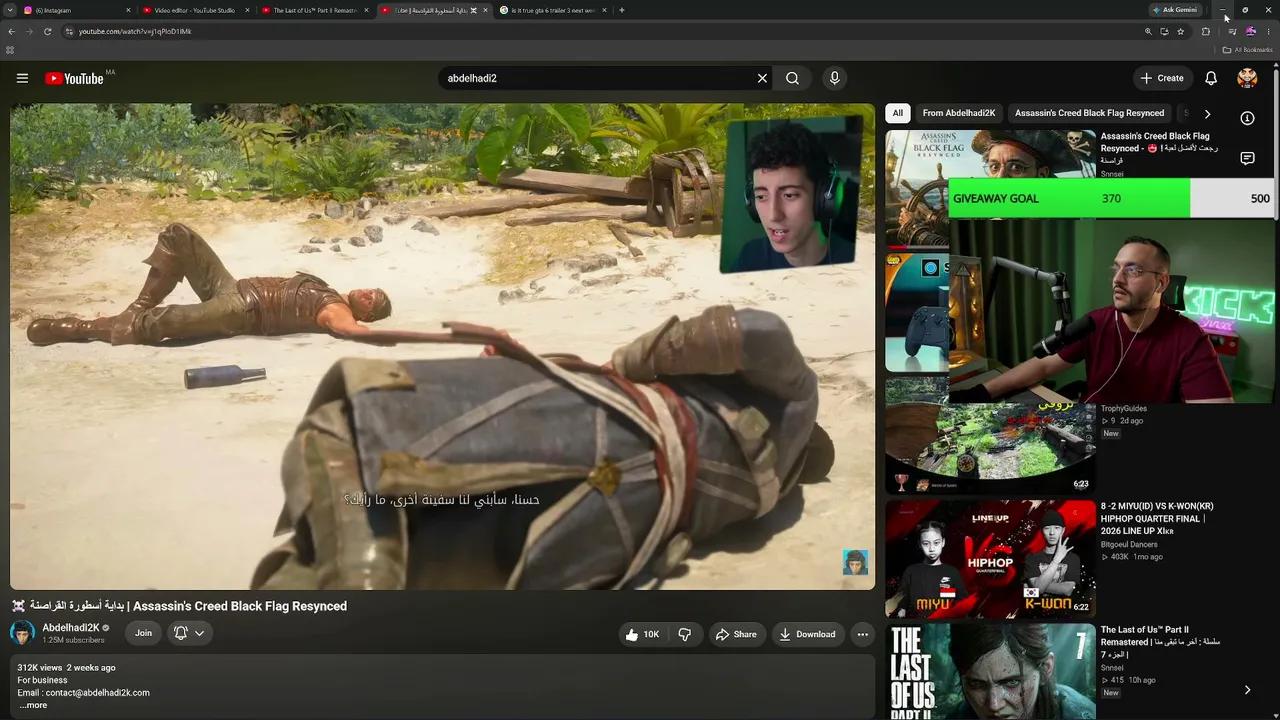Open the YouTube guide hamburger menu
This screenshot has width=1280, height=720.
pos(22,78)
